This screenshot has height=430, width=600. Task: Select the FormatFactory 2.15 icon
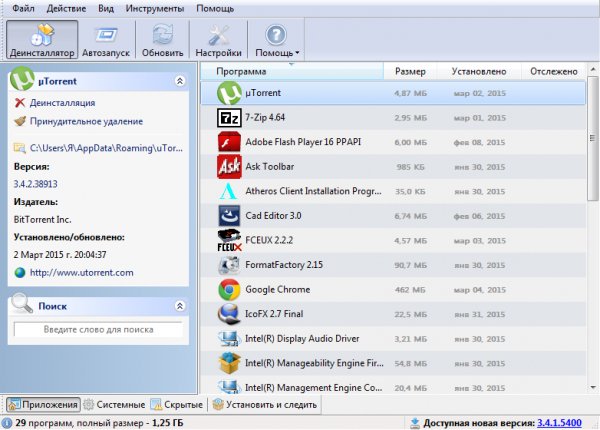(229, 265)
